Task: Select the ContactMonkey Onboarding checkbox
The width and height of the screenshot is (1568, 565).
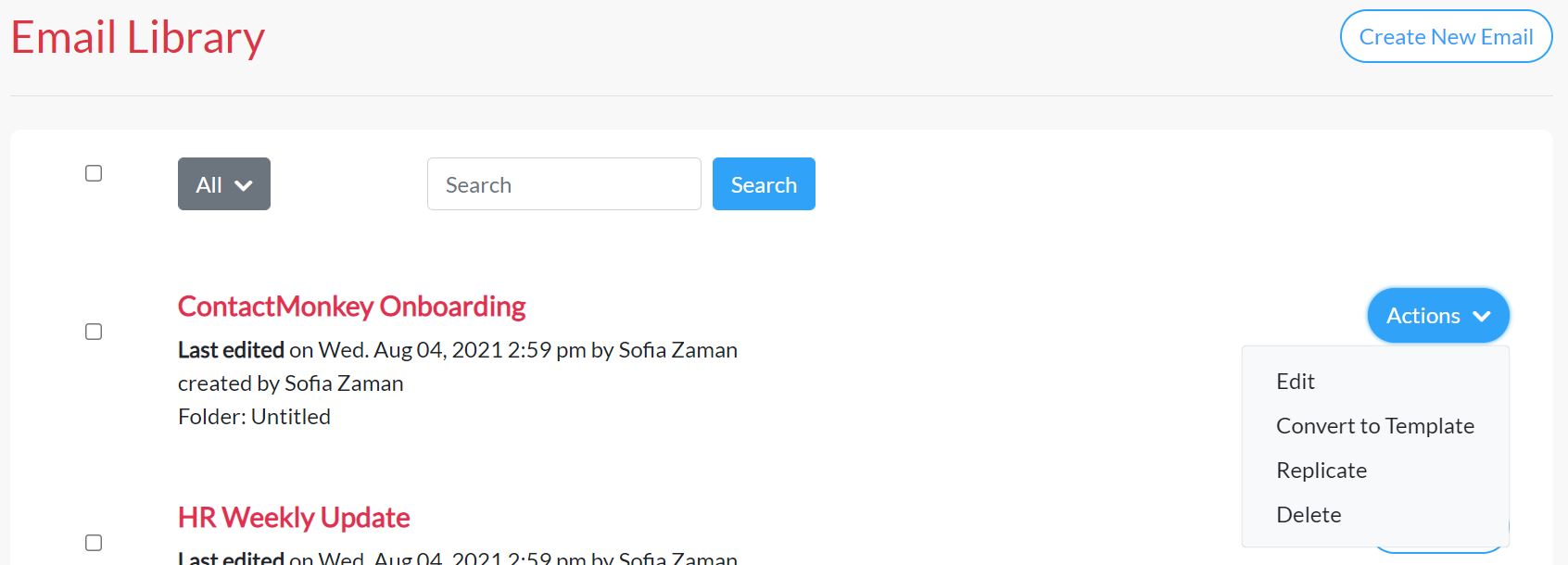Action: (x=94, y=332)
